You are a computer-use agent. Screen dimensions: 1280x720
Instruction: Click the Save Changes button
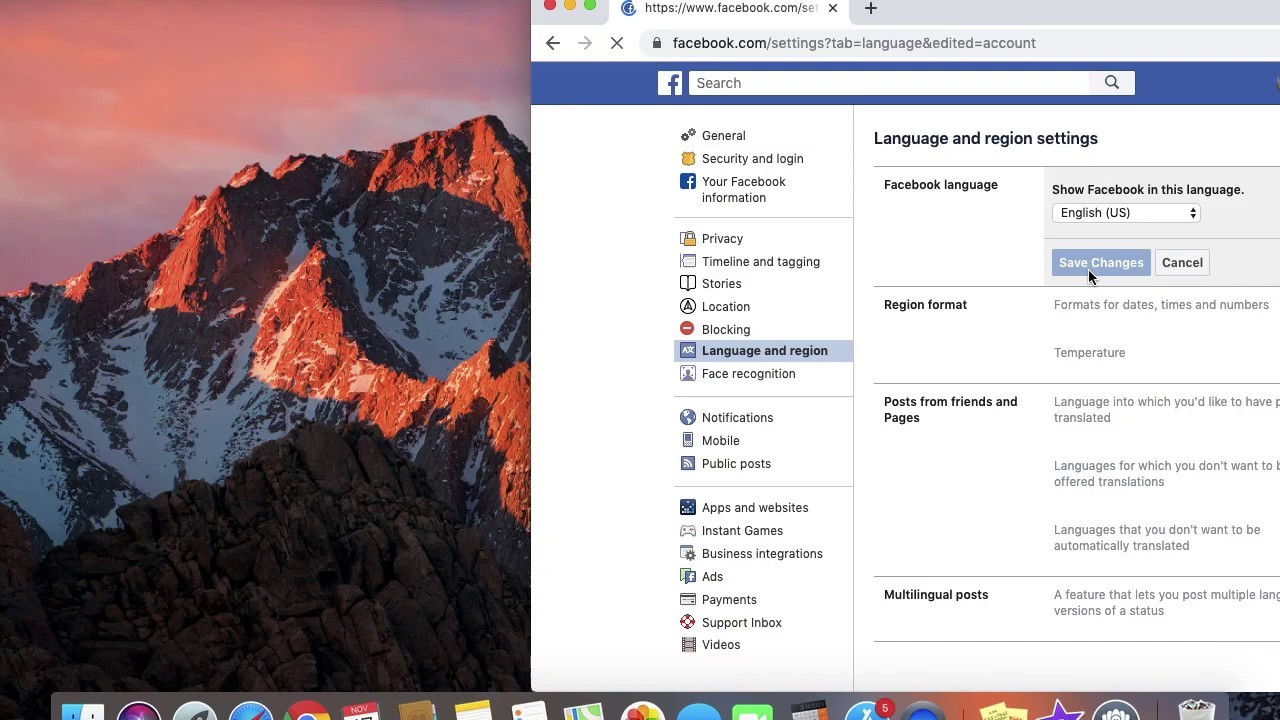click(1101, 262)
